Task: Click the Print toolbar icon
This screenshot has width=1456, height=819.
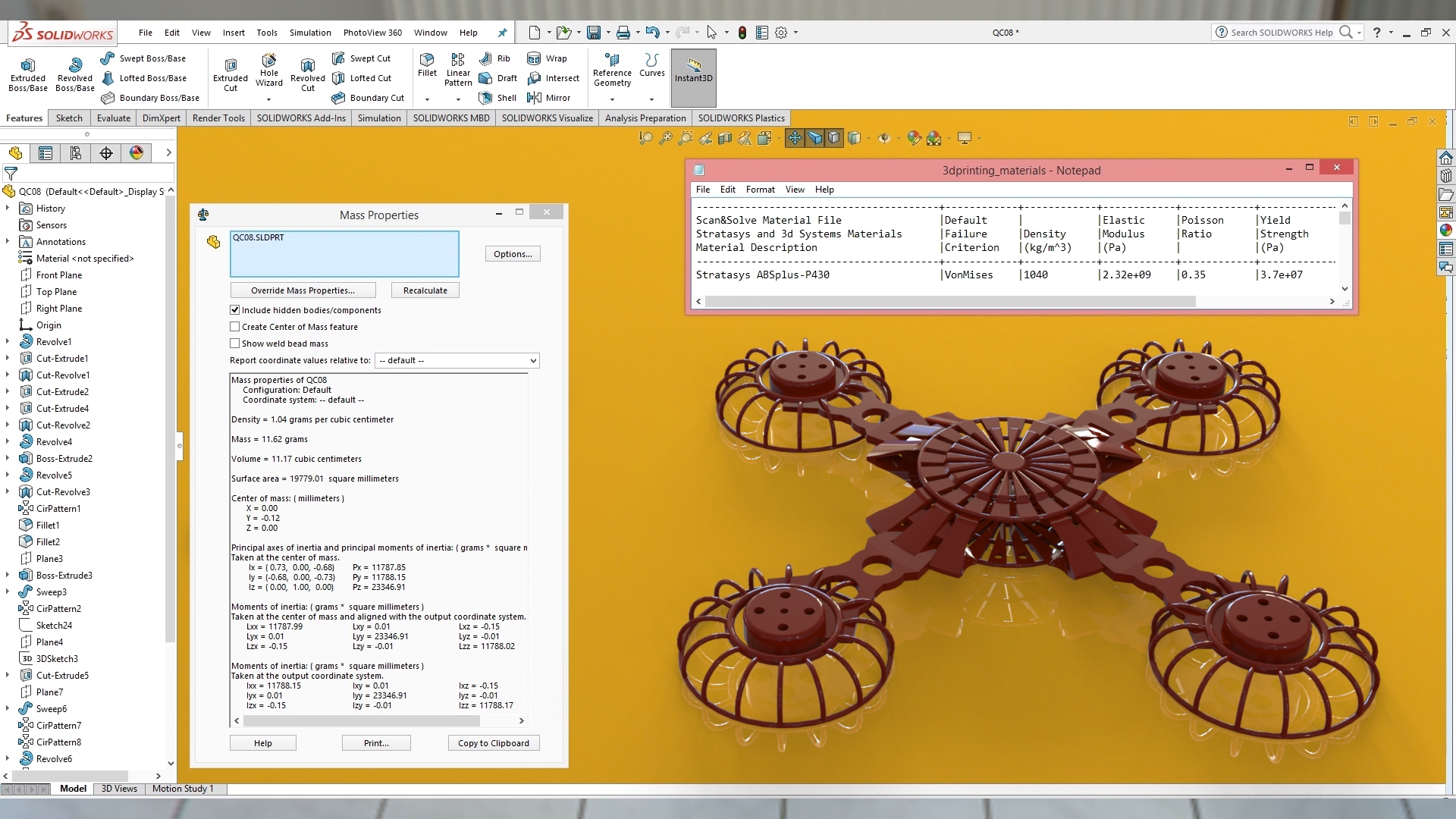Action: click(x=623, y=33)
